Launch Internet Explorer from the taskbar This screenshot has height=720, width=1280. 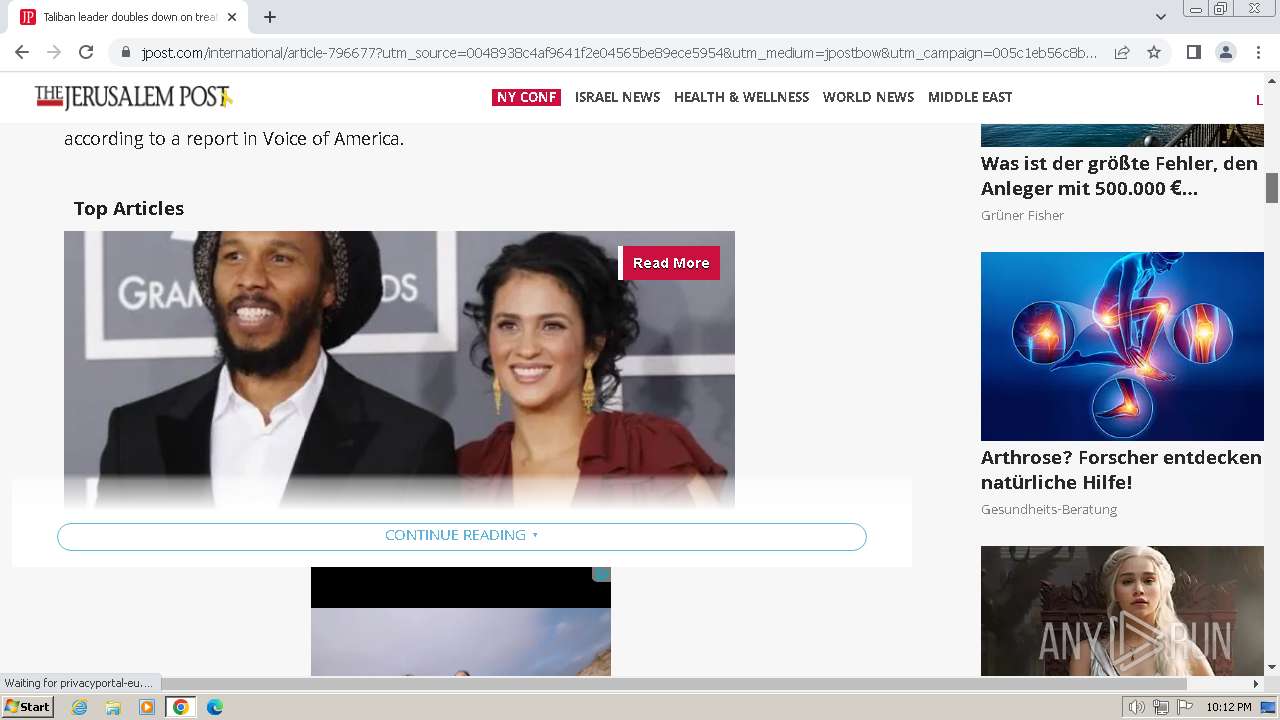[x=79, y=707]
